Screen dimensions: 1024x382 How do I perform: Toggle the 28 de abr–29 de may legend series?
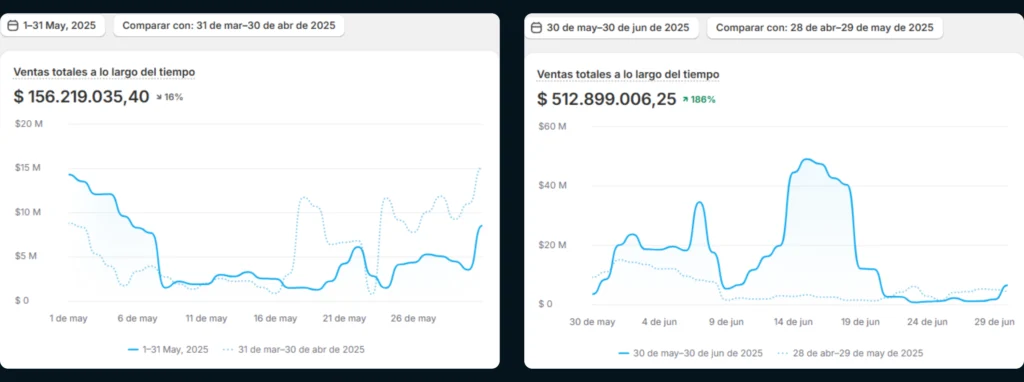pyautogui.click(x=850, y=353)
